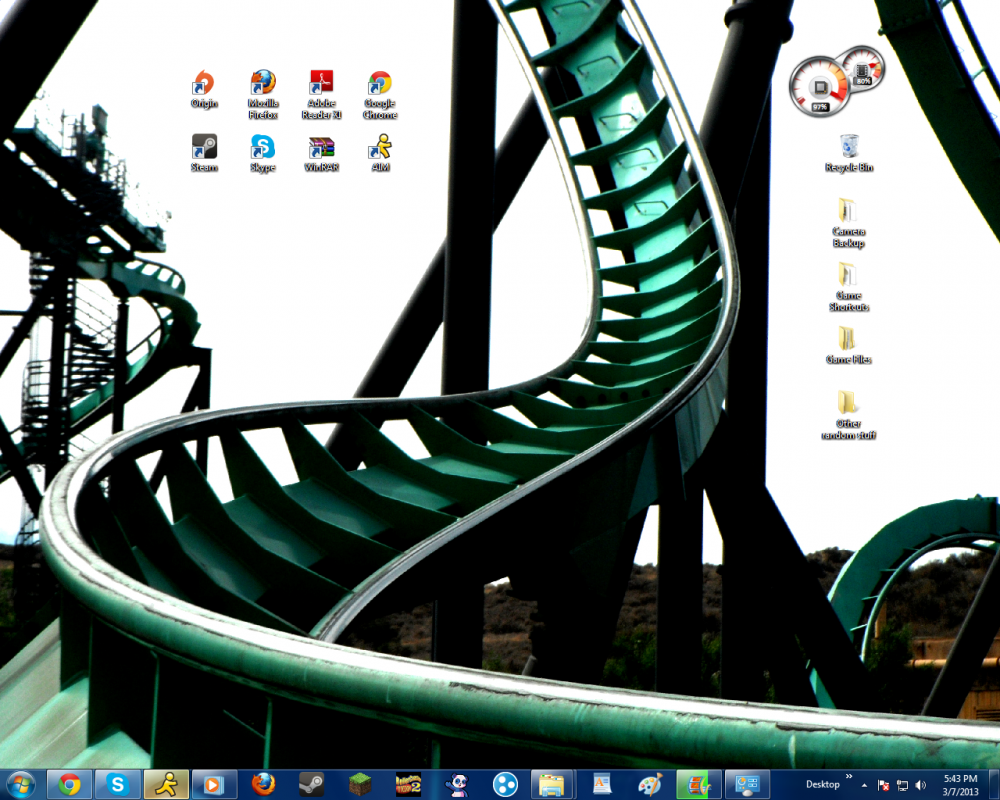Select the Game Shortcuts folder
1000x800 pixels.
848,276
